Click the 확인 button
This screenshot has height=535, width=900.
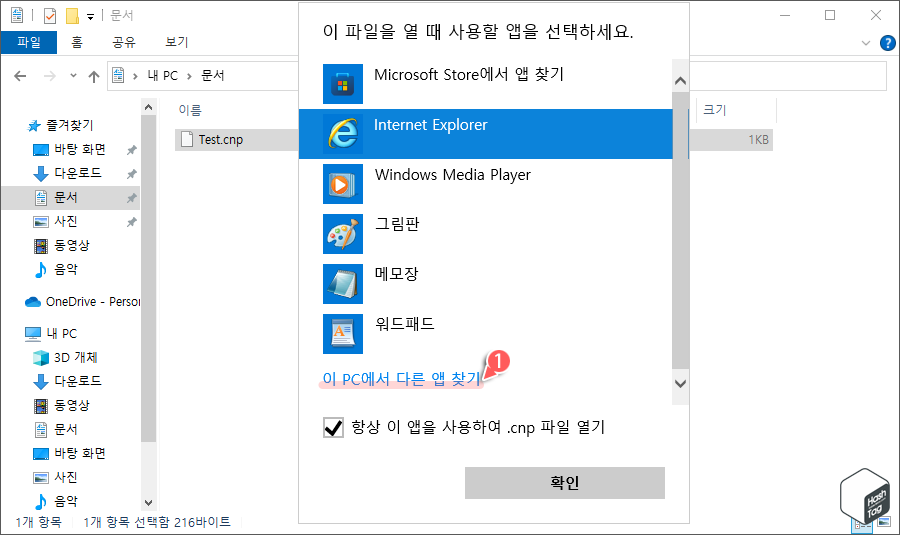pyautogui.click(x=565, y=483)
